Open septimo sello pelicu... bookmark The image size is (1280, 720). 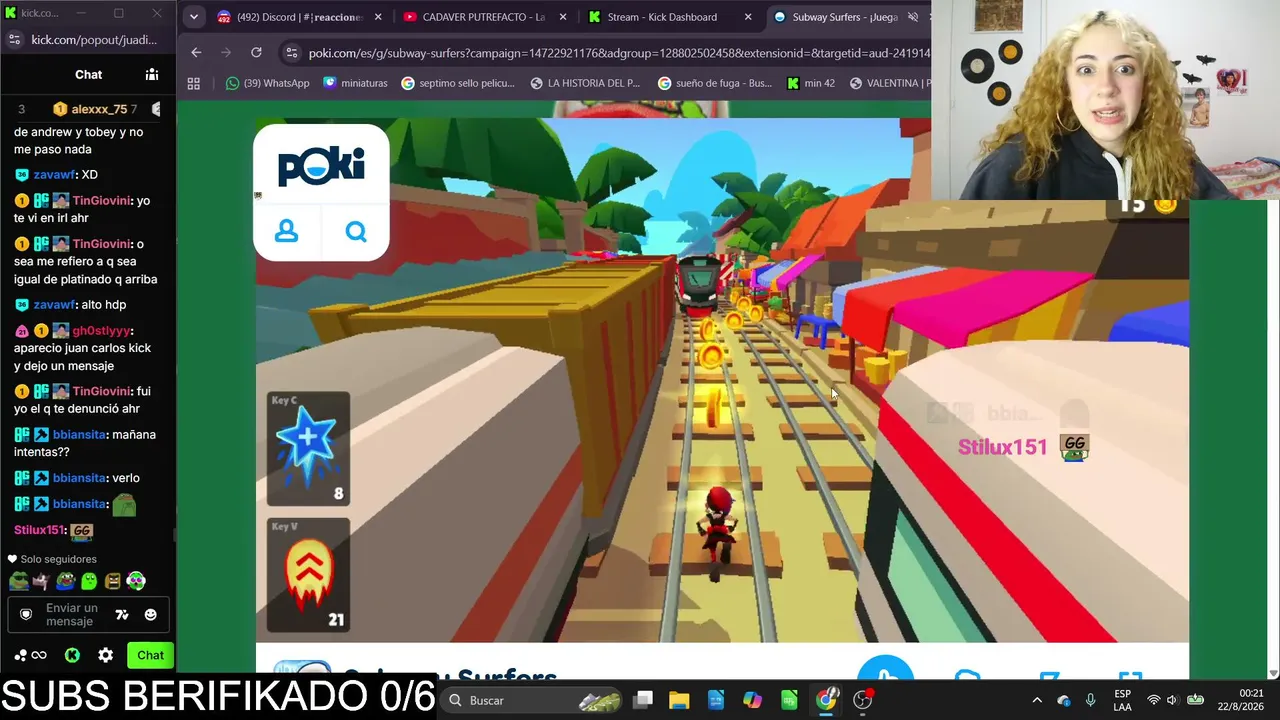click(x=457, y=83)
